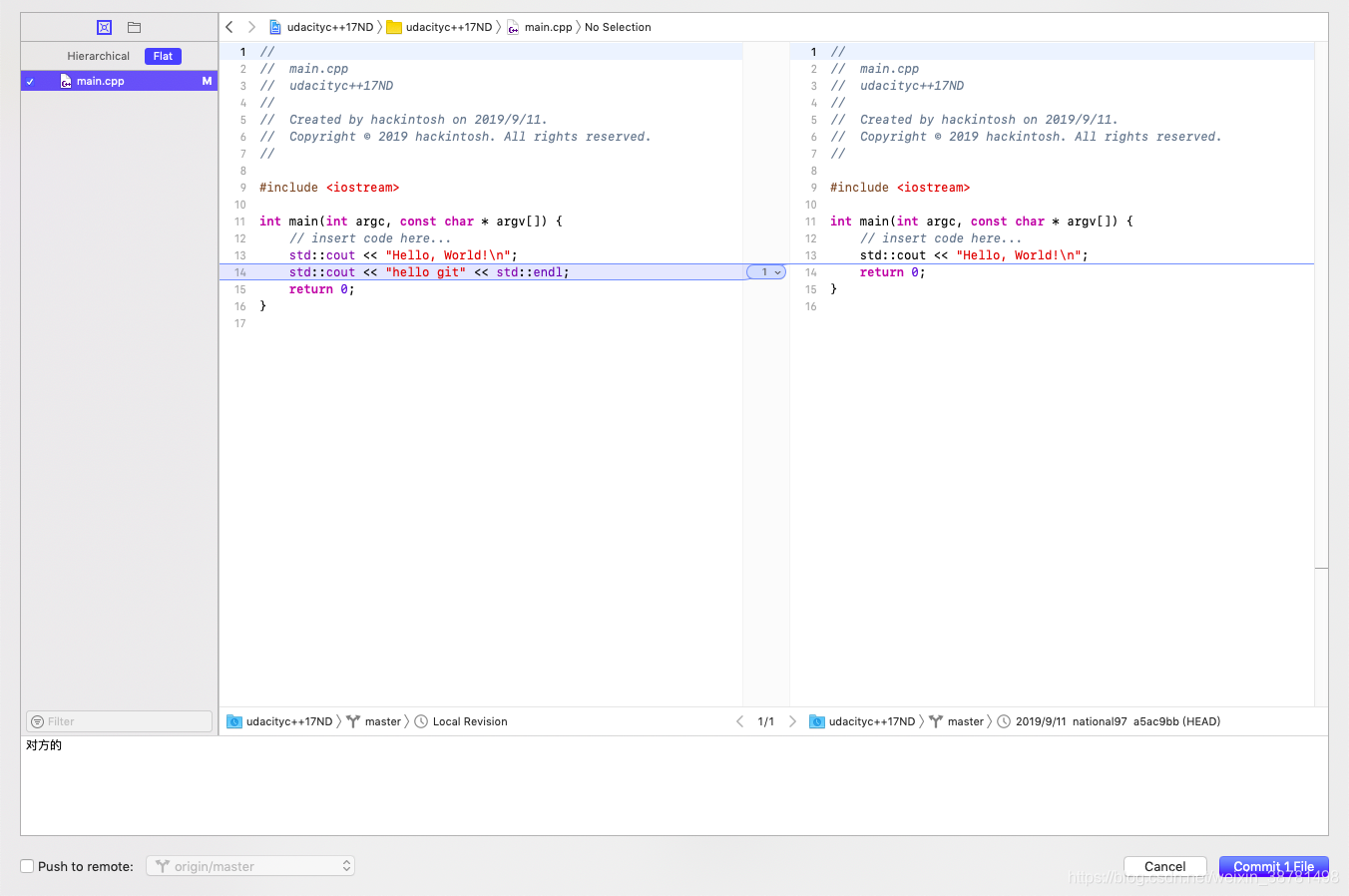Image resolution: width=1349 pixels, height=896 pixels.
Task: Click Commit 1 File button
Action: tap(1274, 866)
